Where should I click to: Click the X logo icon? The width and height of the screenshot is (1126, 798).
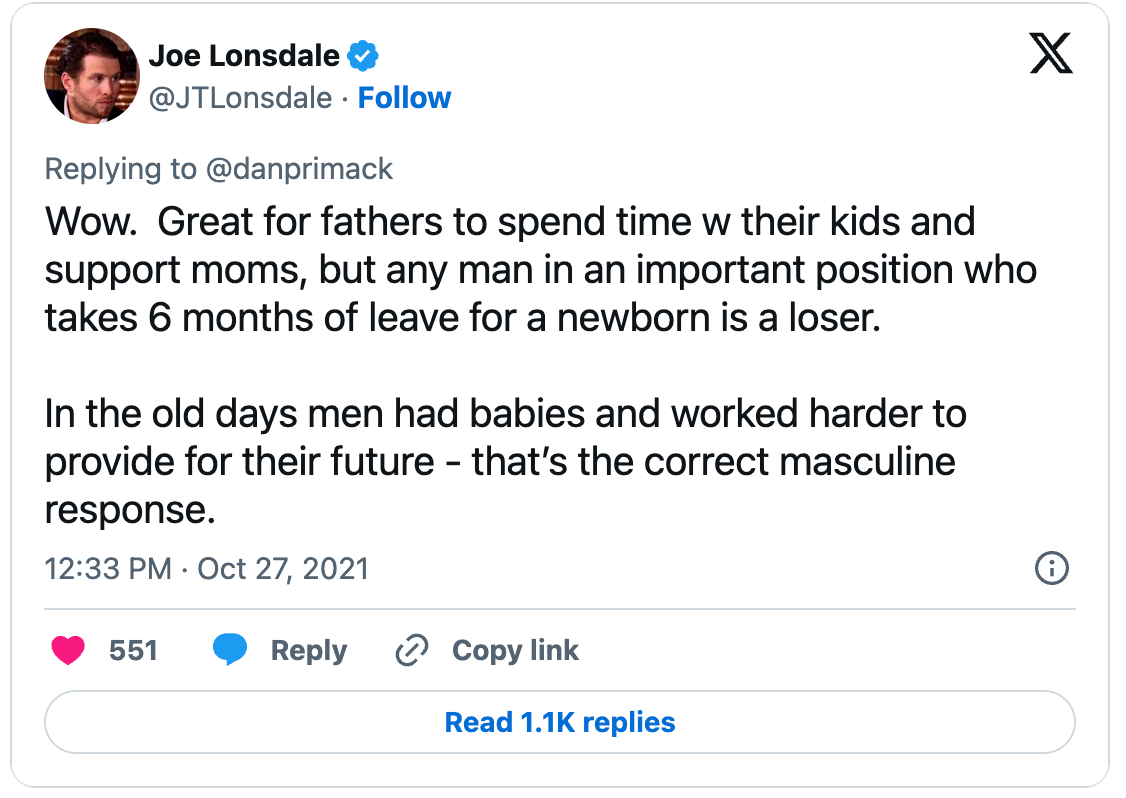[1050, 52]
